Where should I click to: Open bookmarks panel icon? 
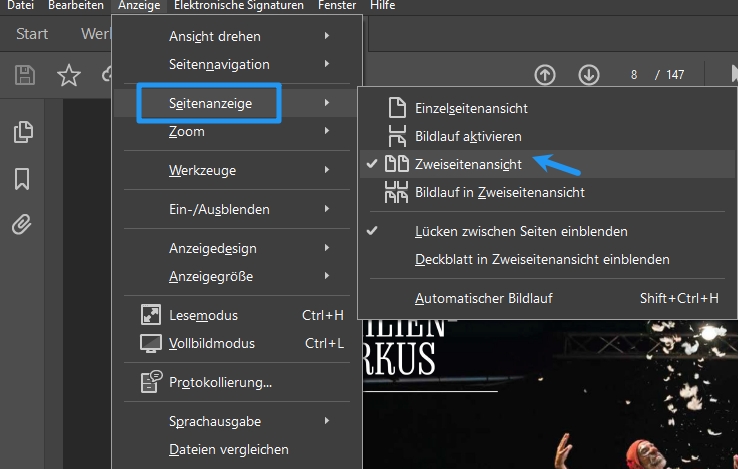click(22, 179)
